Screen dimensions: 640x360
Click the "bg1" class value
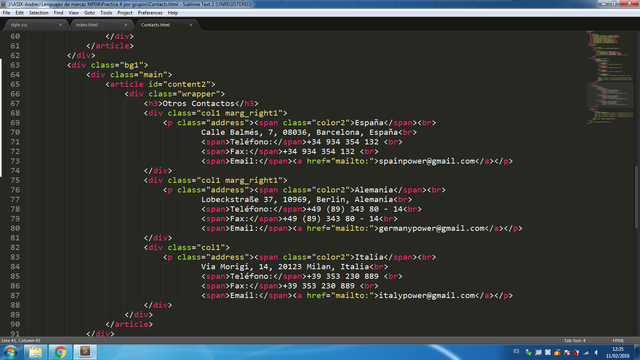[x=131, y=65]
